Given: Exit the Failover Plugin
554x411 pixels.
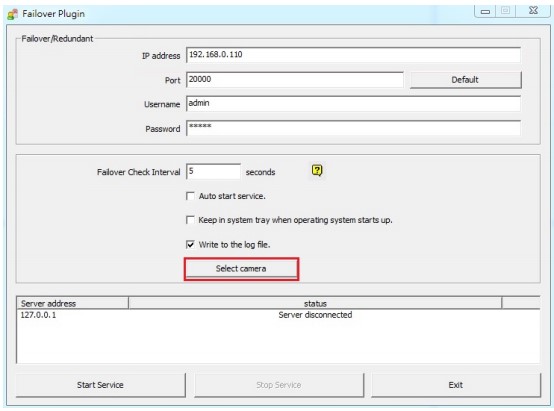Looking at the screenshot, I should pyautogui.click(x=456, y=385).
